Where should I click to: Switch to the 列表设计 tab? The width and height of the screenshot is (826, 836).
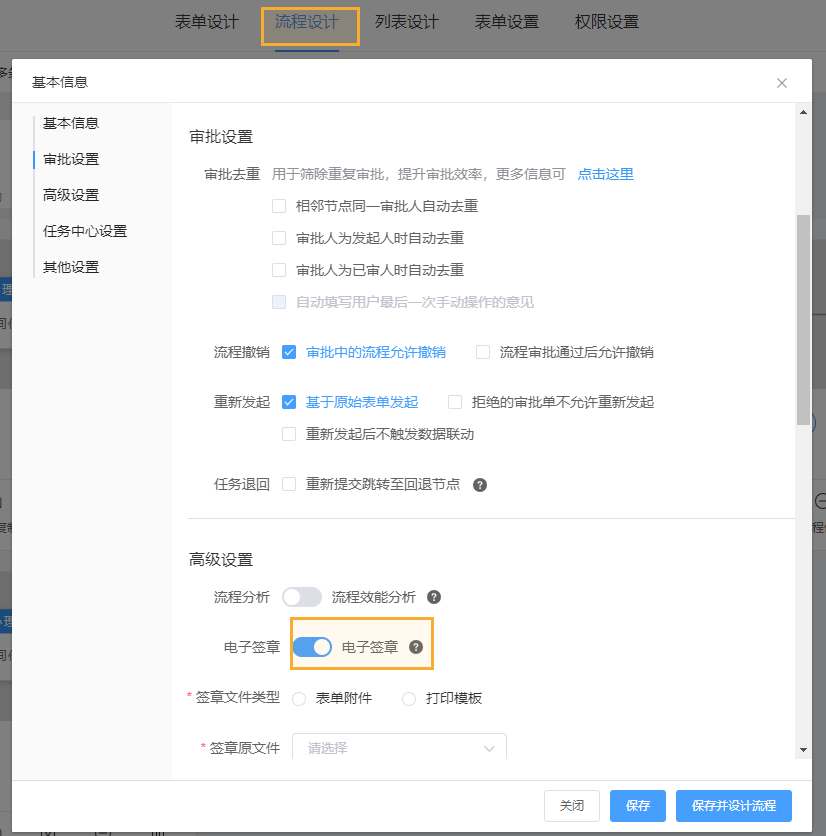[406, 21]
